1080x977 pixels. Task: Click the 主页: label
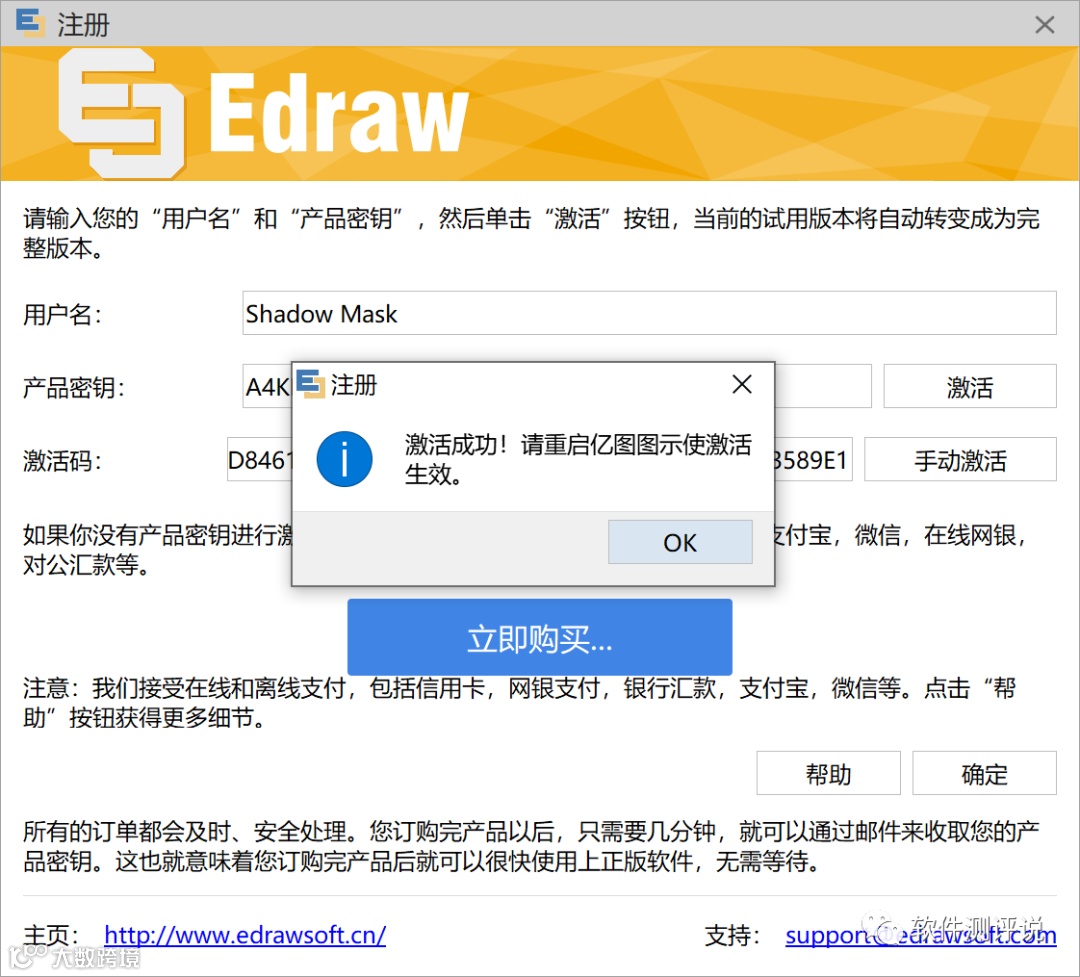pos(50,936)
